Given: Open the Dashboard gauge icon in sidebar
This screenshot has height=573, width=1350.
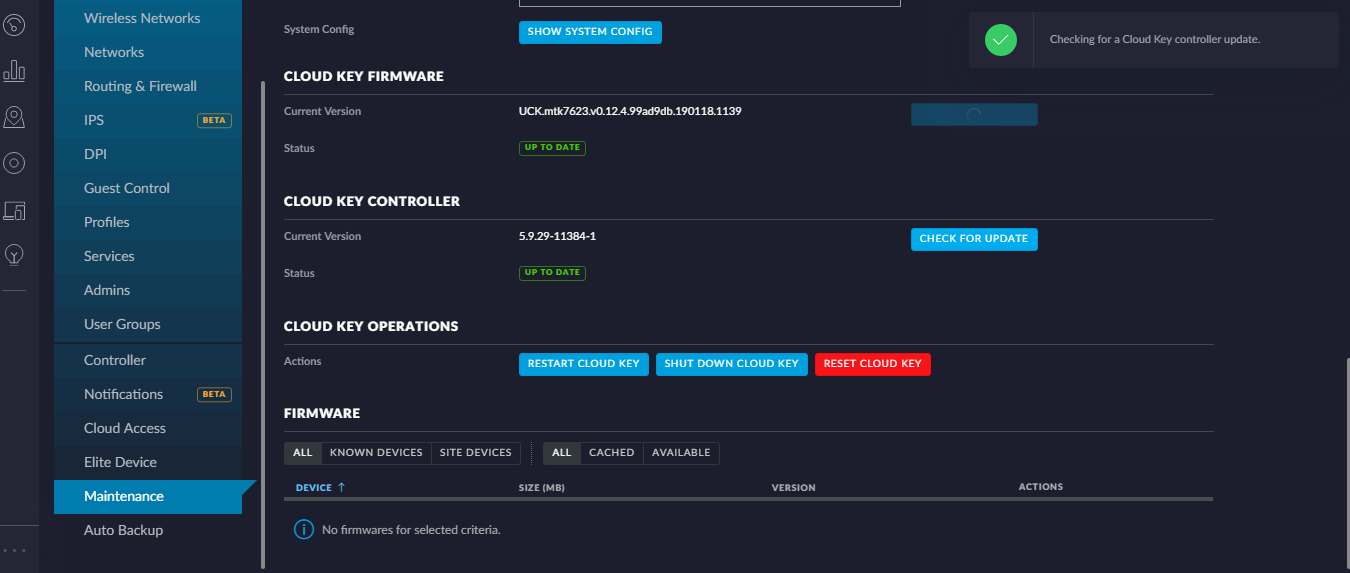Looking at the screenshot, I should [x=14, y=26].
